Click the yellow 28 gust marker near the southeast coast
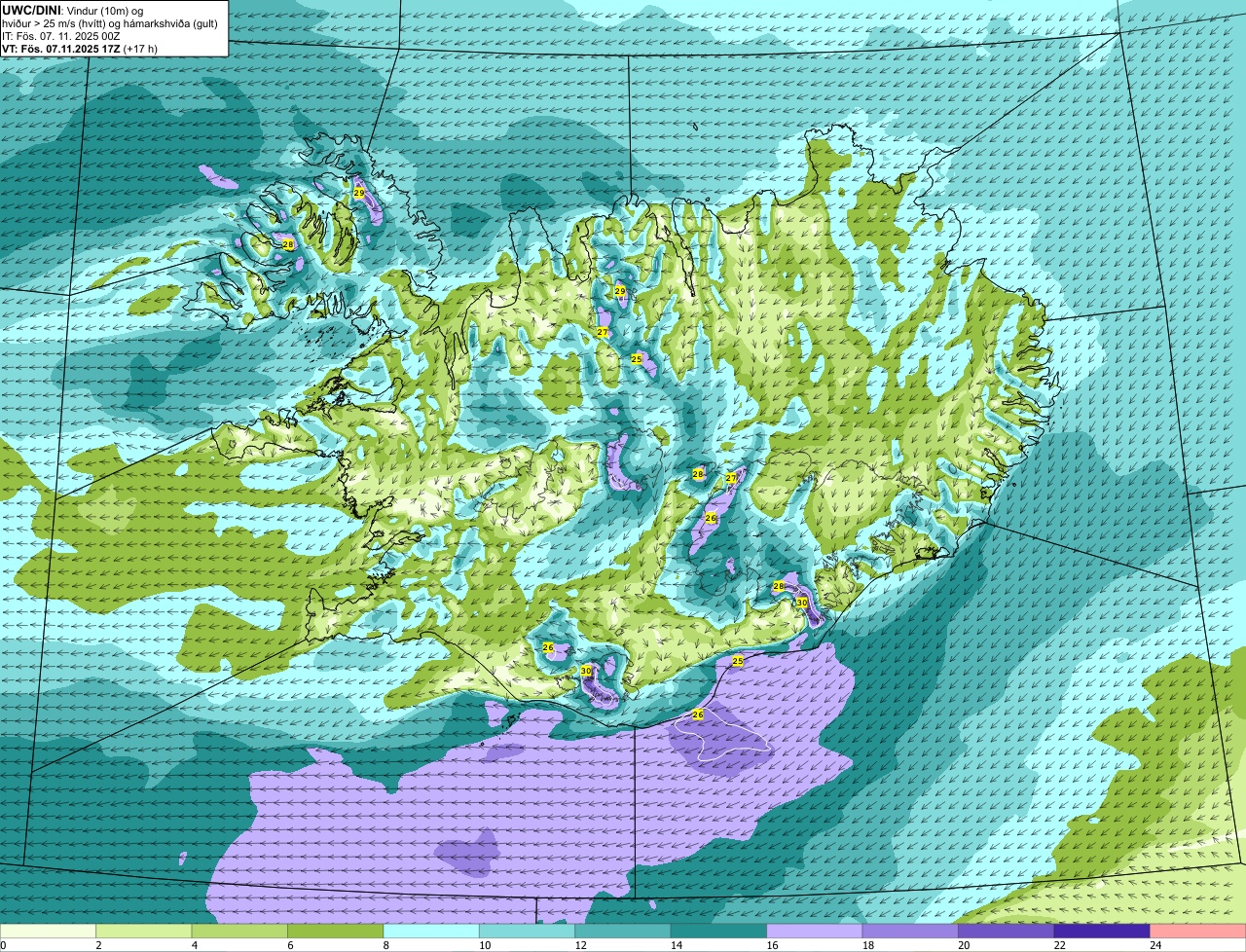This screenshot has width=1246, height=952. tap(778, 586)
